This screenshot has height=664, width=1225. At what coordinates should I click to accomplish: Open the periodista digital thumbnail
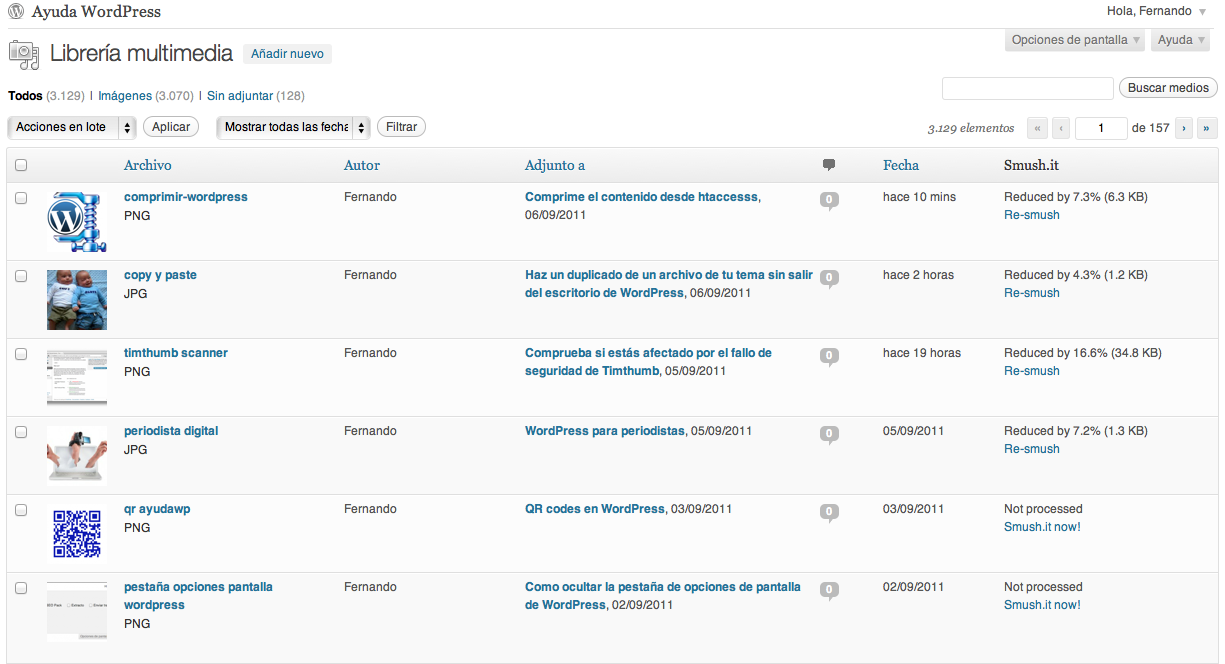tap(77, 456)
